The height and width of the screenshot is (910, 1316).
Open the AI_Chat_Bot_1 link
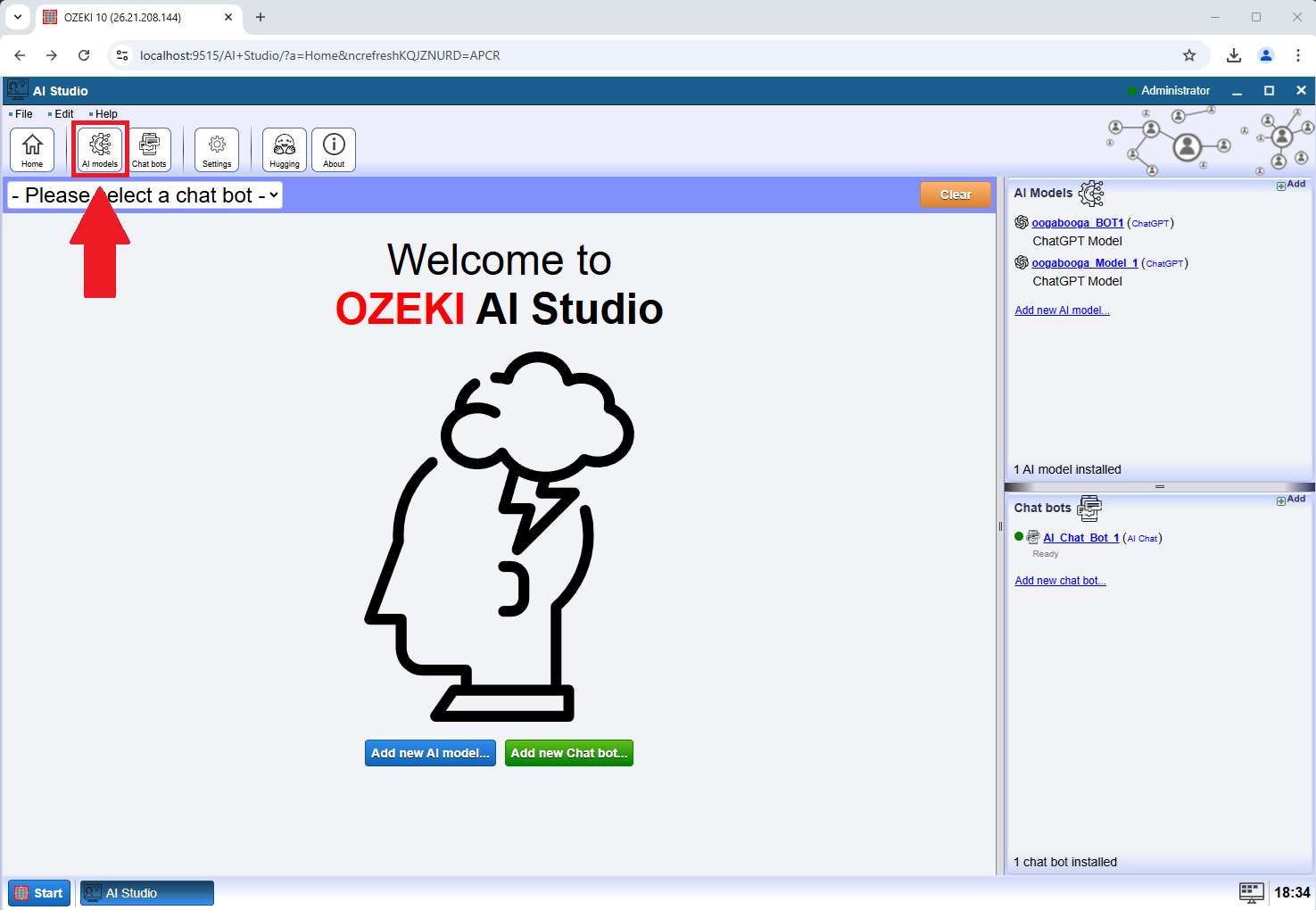(x=1081, y=538)
